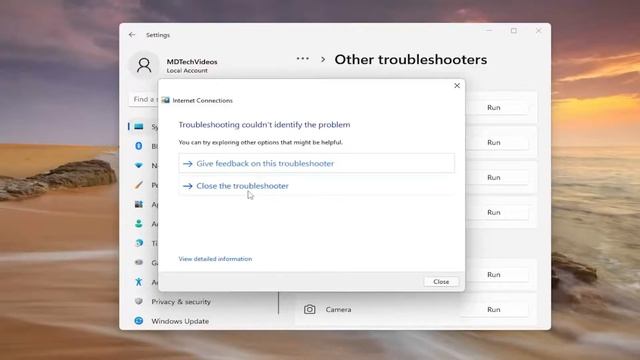Click the Run button just above Camera row
Image resolution: width=640 pixels, height=360 pixels.
(x=493, y=275)
